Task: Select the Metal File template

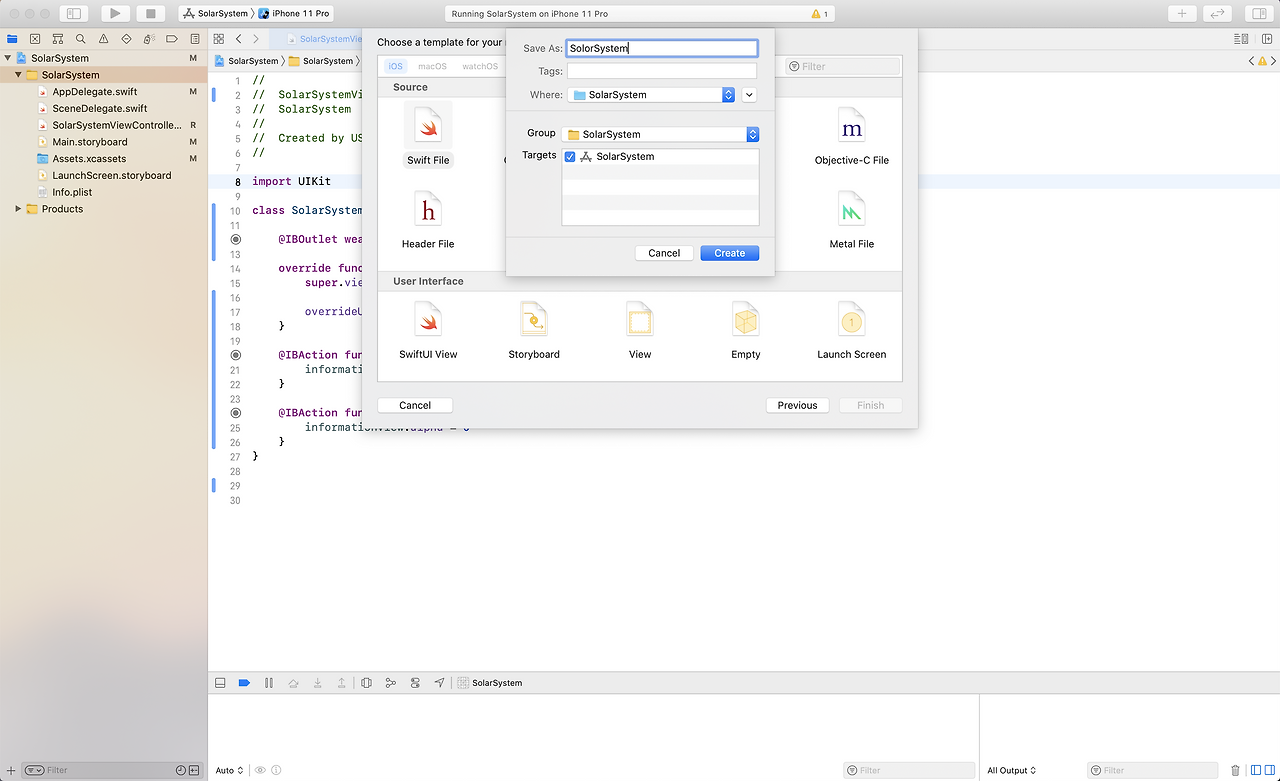Action: [x=852, y=219]
